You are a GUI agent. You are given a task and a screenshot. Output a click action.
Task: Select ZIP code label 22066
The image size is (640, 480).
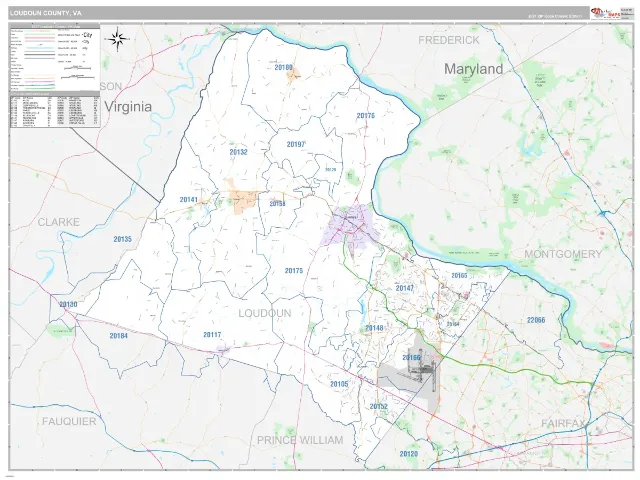point(536,320)
